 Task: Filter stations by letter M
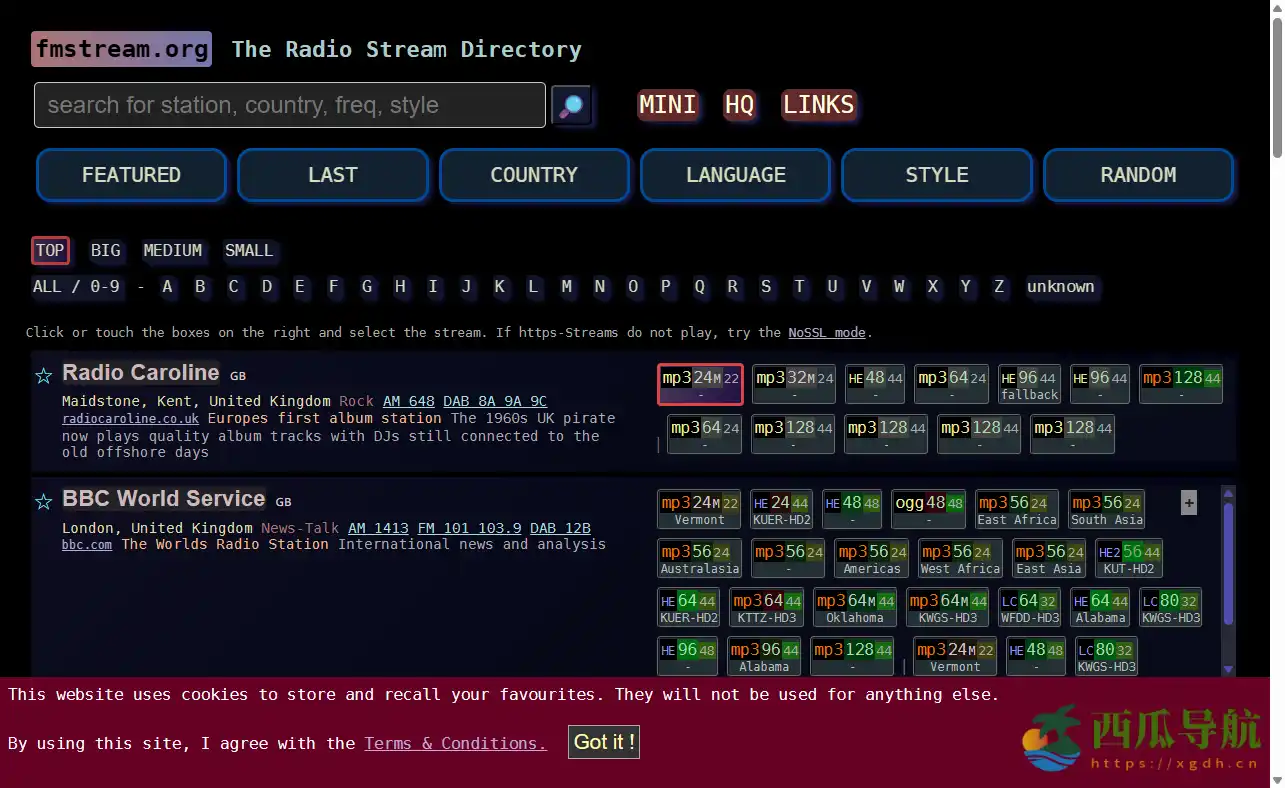point(566,287)
